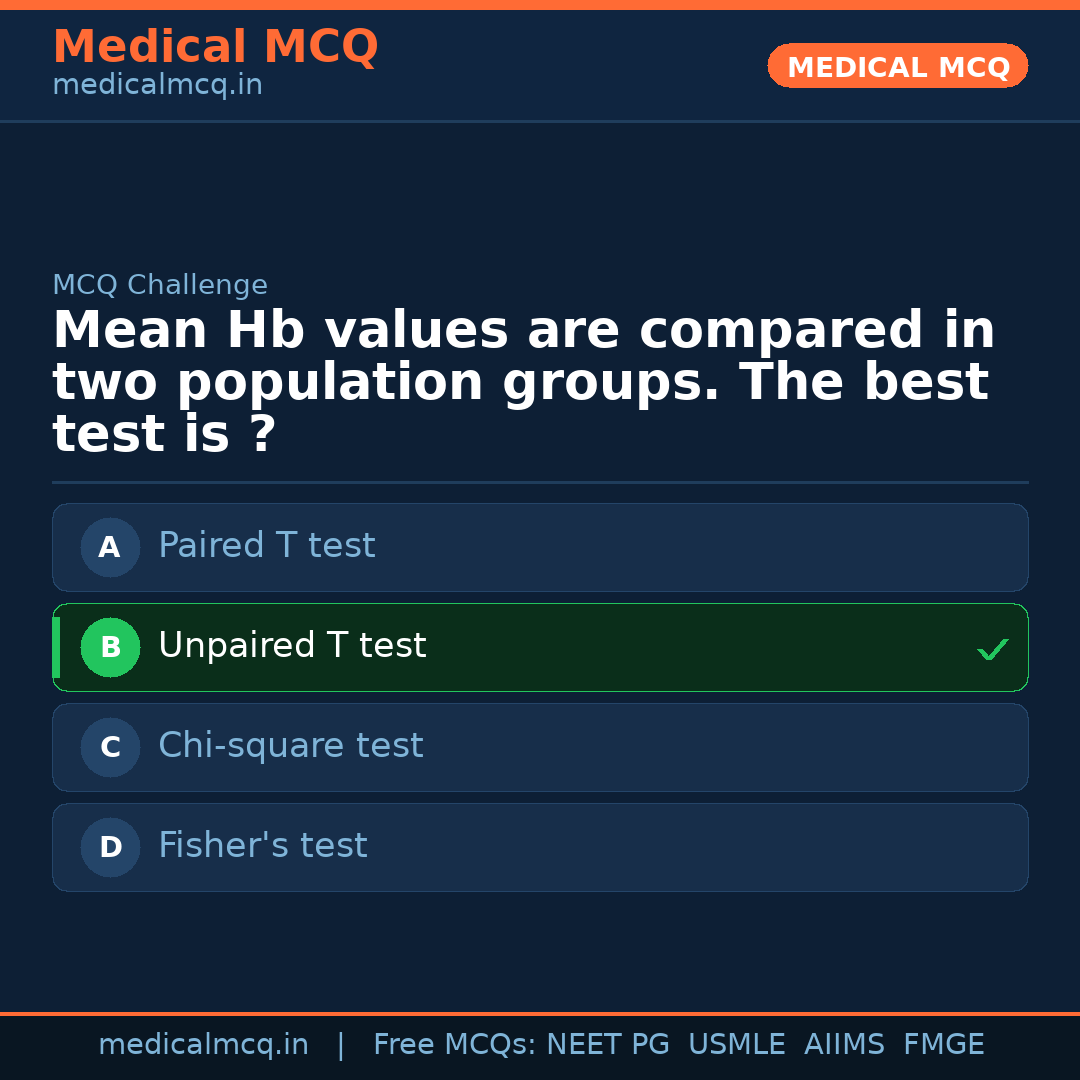1080x1080 pixels.
Task: Open the USMLE section in footer
Action: [x=737, y=1043]
